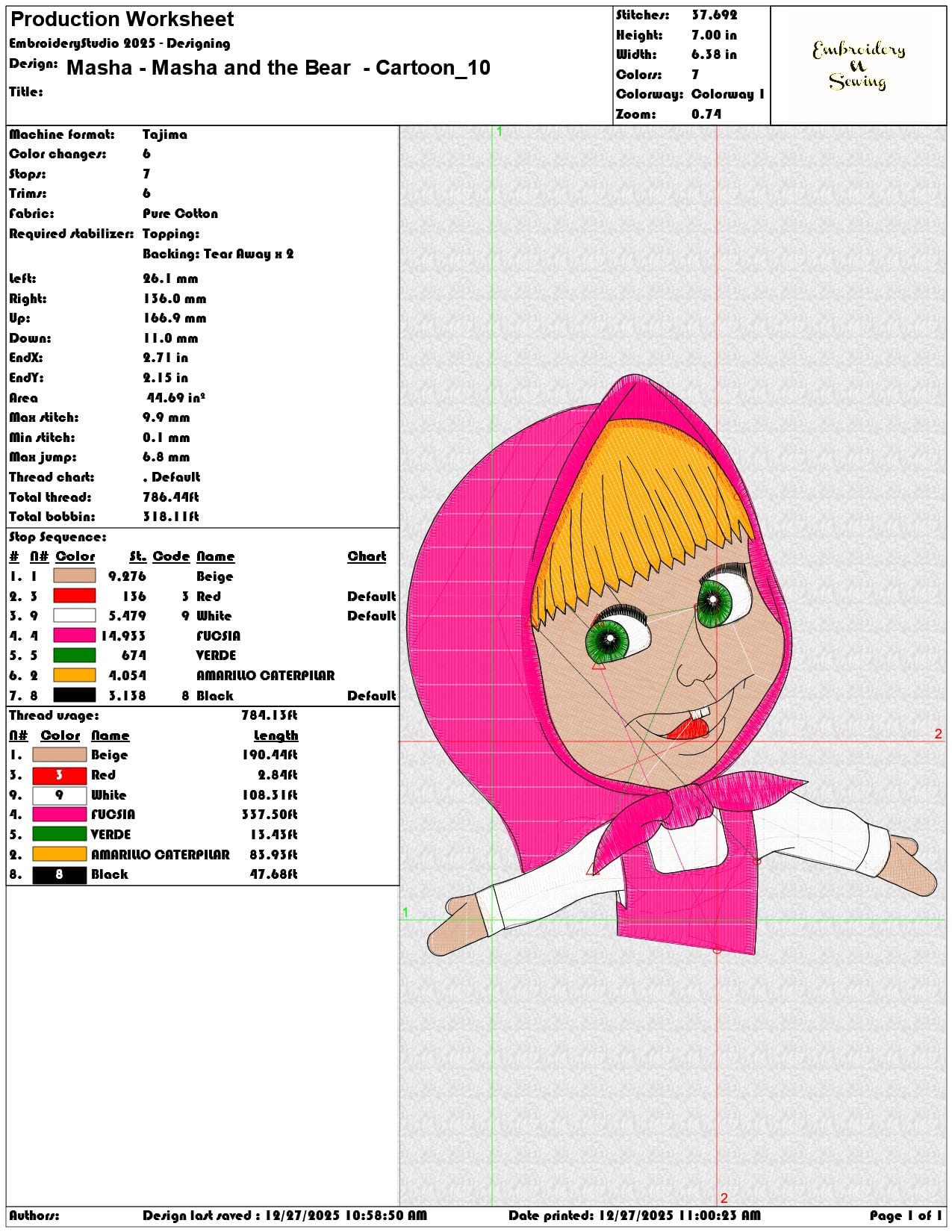
Task: Click the Height value 7.00 in
Action: pos(714,35)
